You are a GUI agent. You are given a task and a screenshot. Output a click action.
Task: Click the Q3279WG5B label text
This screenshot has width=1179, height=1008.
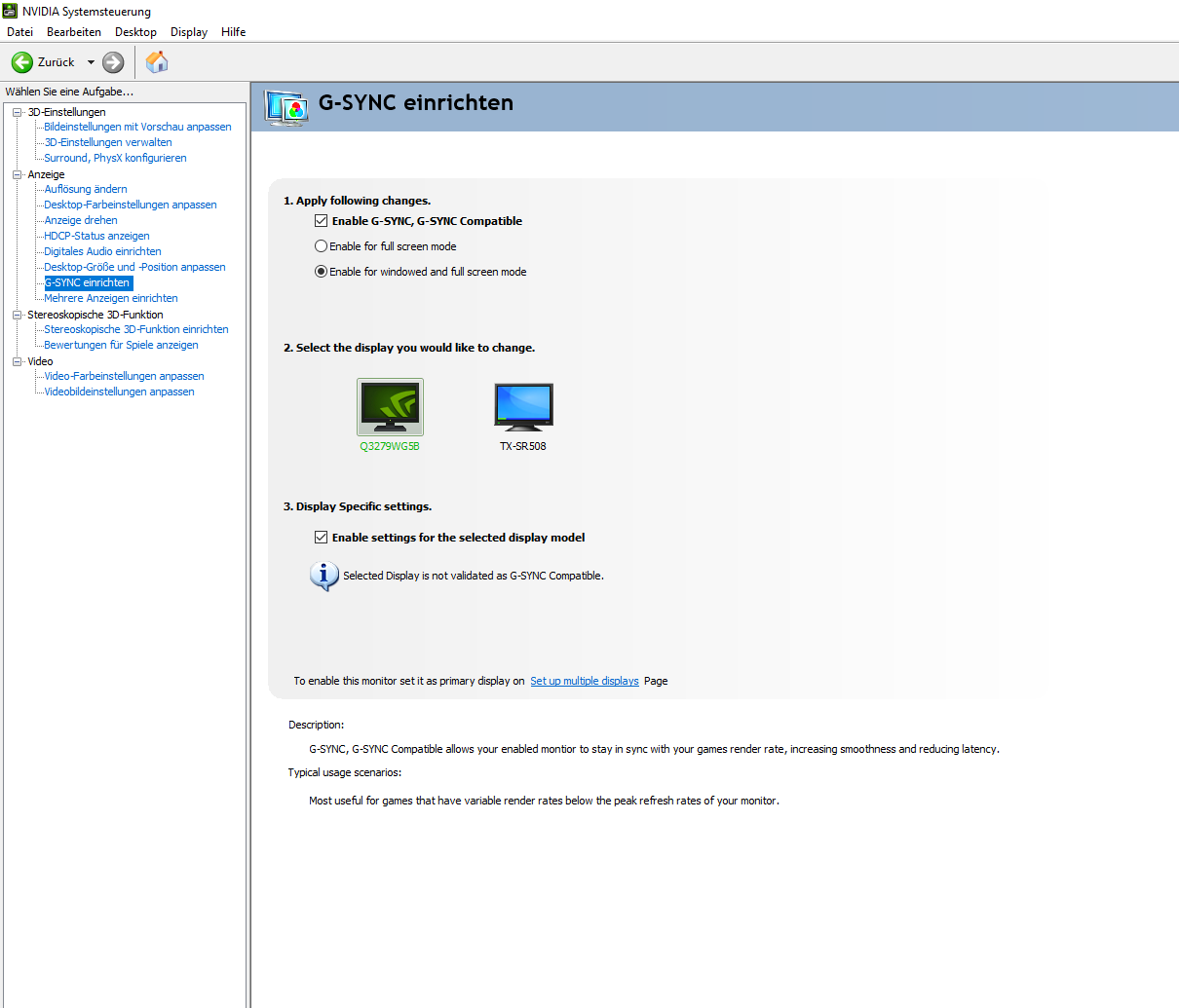[390, 446]
